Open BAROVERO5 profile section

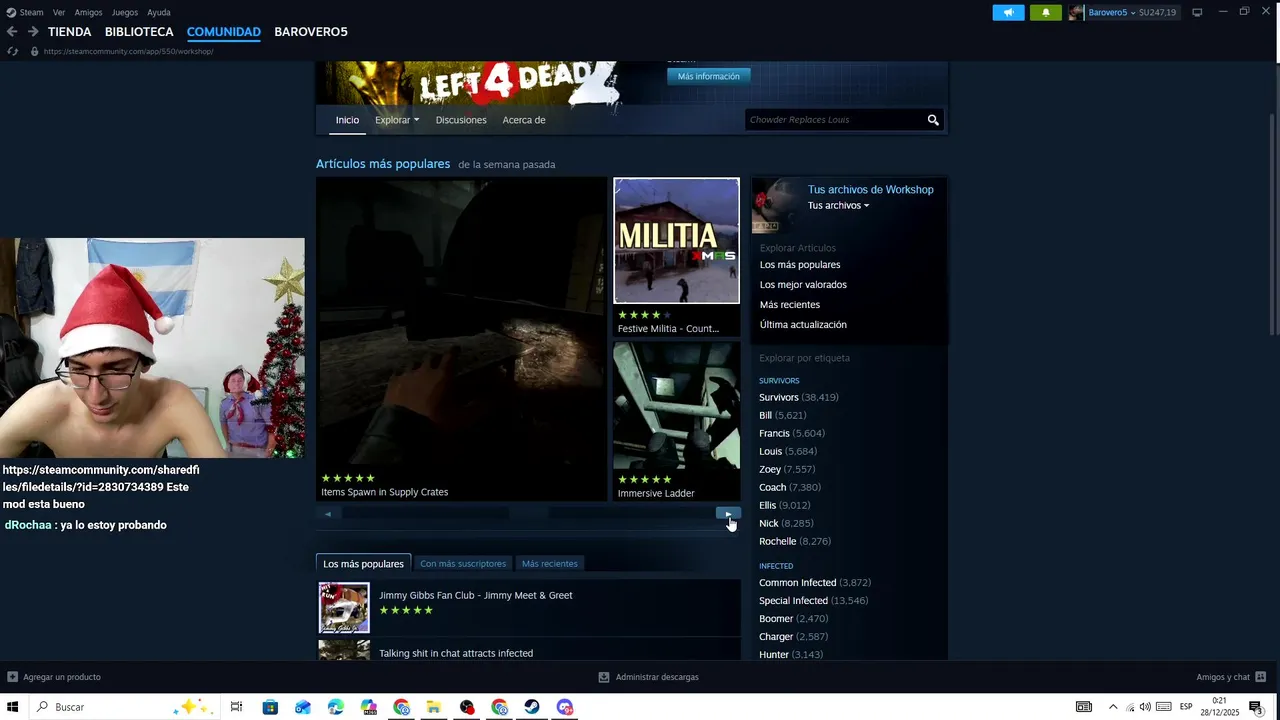click(311, 32)
